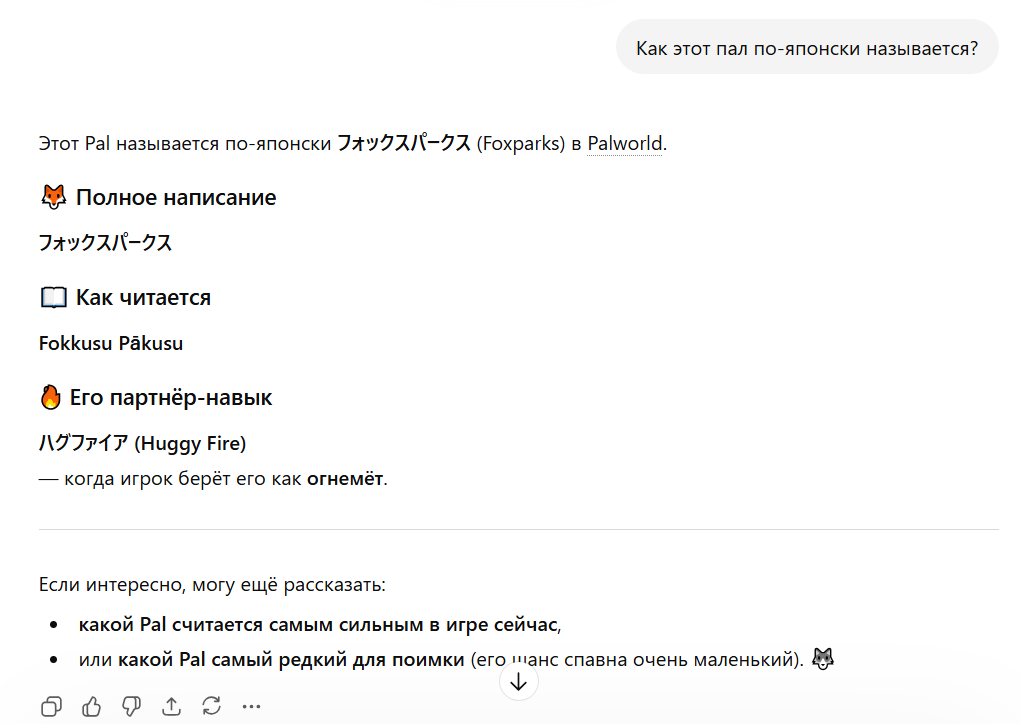Click the wolf emoji ending the list
1021x724 pixels.
tap(823, 659)
